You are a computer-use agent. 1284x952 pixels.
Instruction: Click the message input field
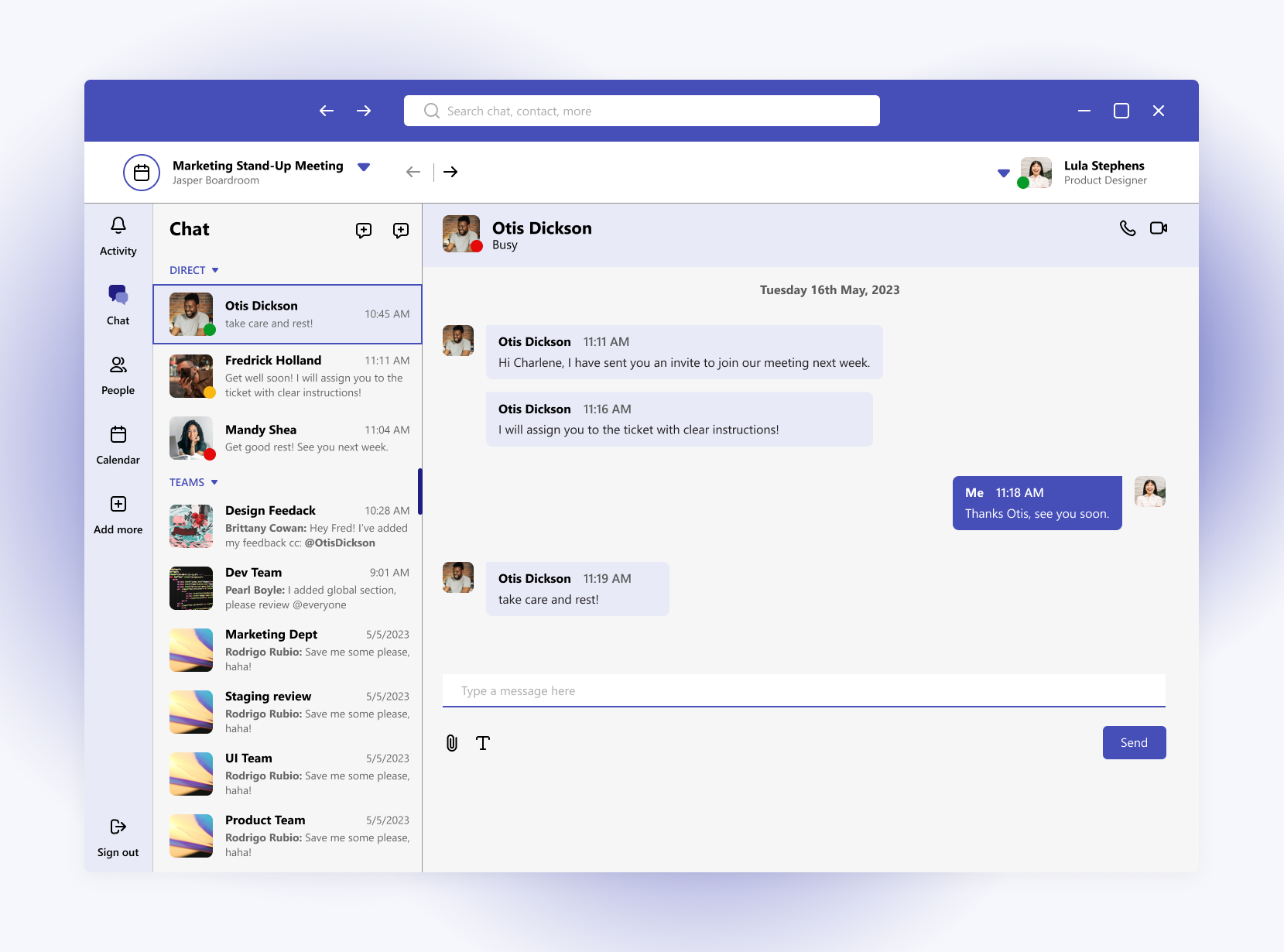pos(803,690)
